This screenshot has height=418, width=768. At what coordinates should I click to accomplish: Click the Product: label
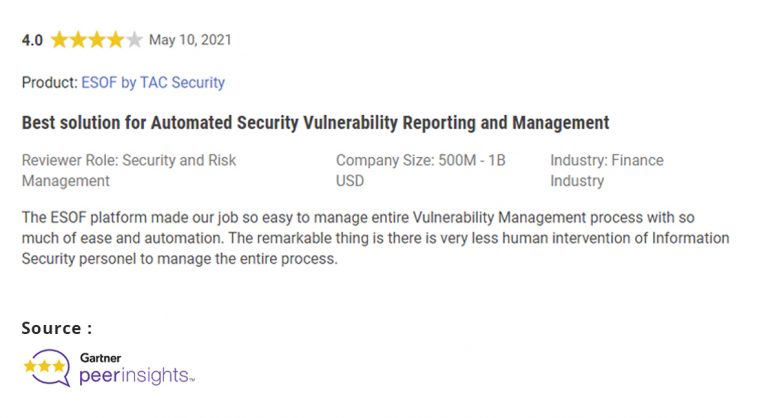pos(49,82)
